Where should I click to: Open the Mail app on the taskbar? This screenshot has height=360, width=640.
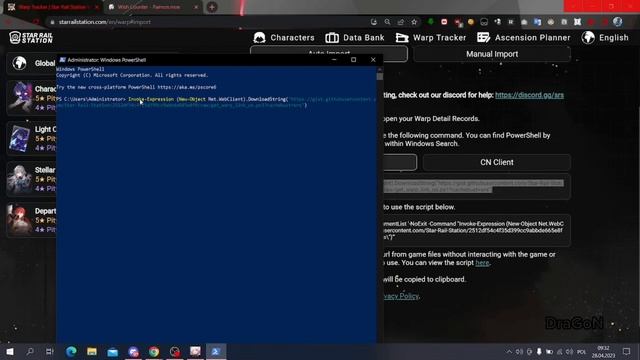113,351
